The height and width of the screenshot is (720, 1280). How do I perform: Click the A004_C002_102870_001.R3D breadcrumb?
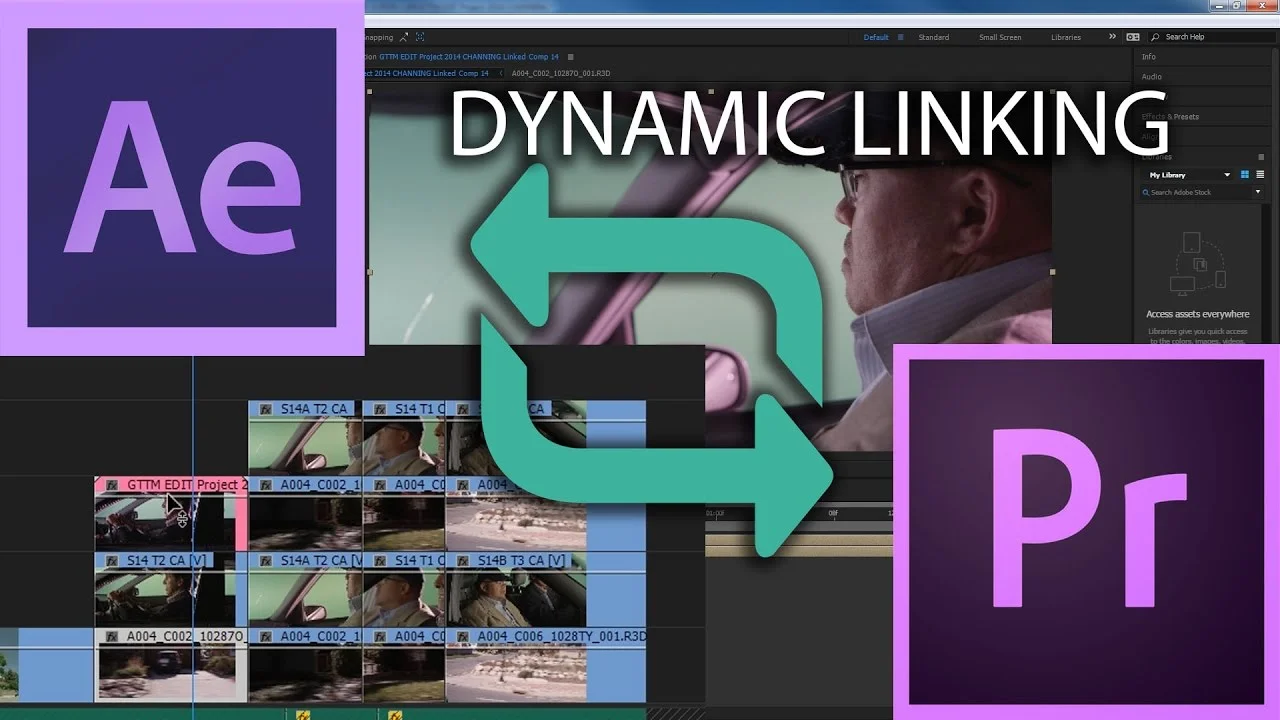[x=561, y=73]
